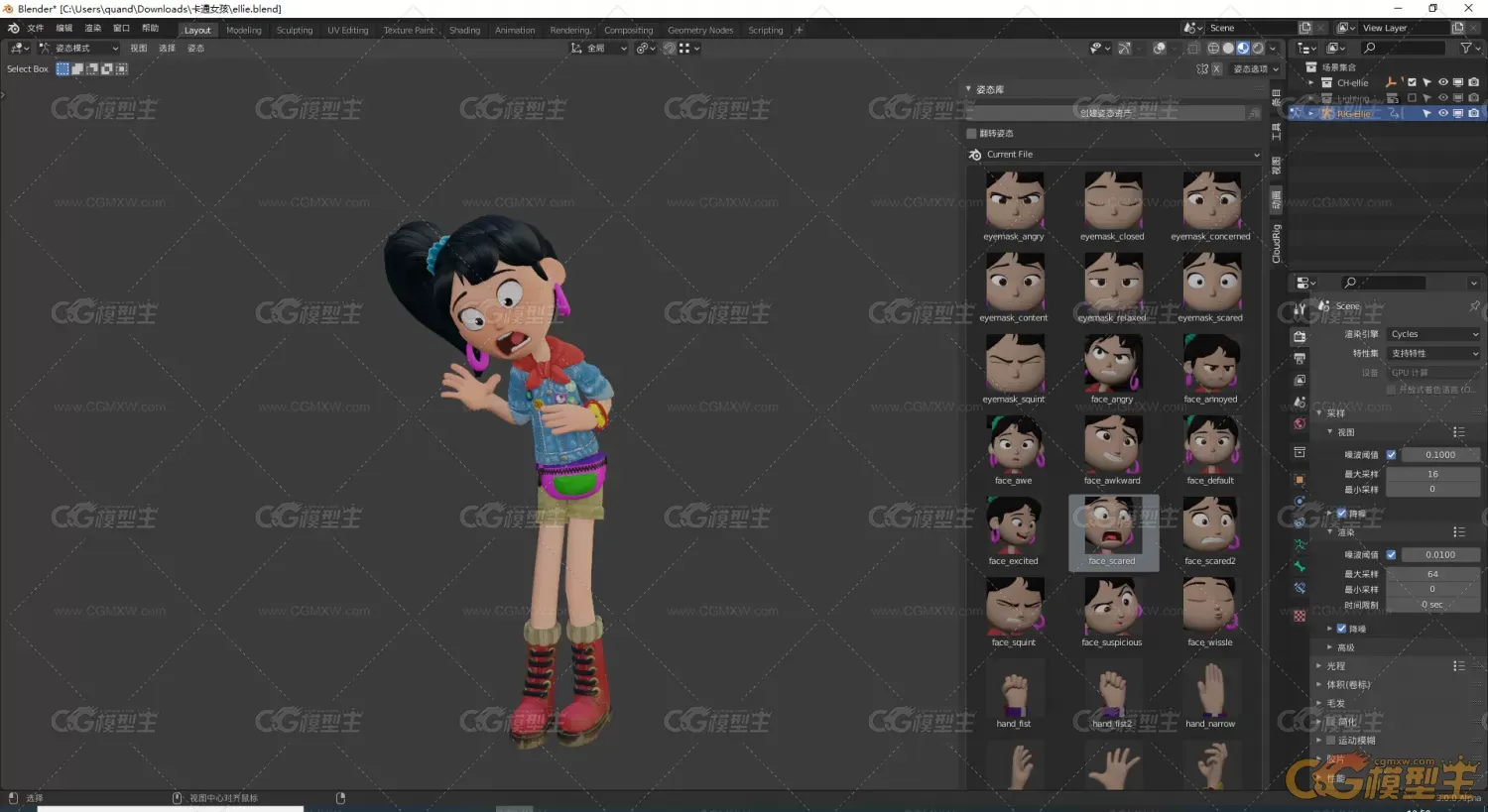Expand the light paths (光程) panel
Screen dimensions: 1488x812
click(x=1319, y=666)
